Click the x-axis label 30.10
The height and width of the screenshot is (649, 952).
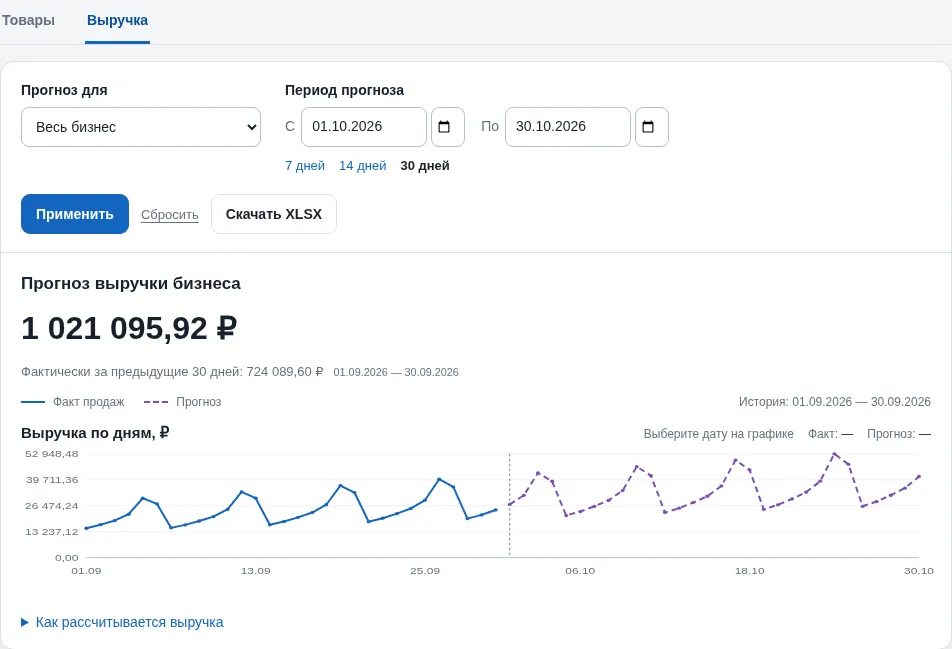(x=919, y=571)
